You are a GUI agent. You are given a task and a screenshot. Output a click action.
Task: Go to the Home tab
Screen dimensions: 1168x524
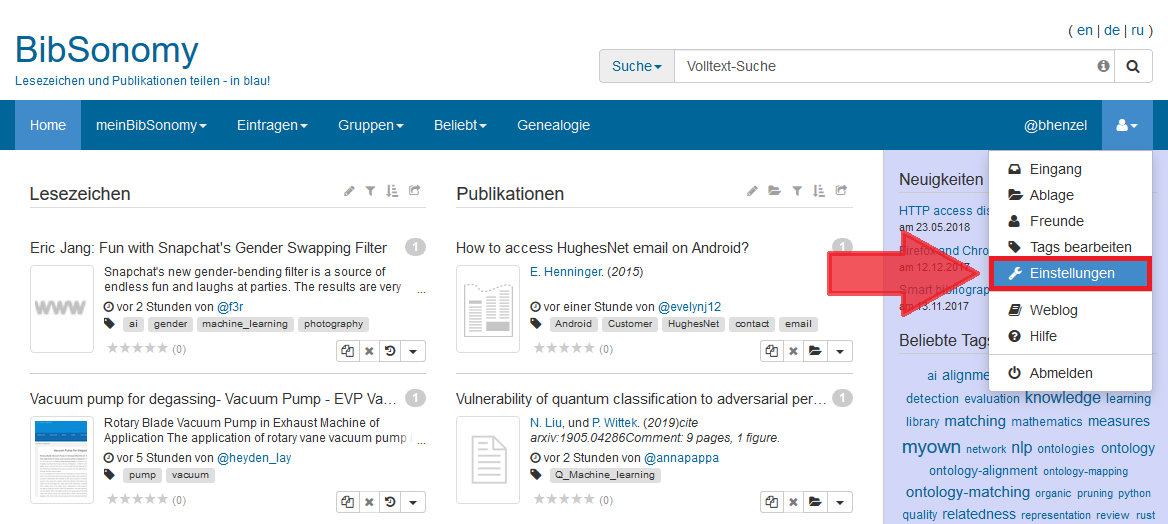(x=48, y=125)
